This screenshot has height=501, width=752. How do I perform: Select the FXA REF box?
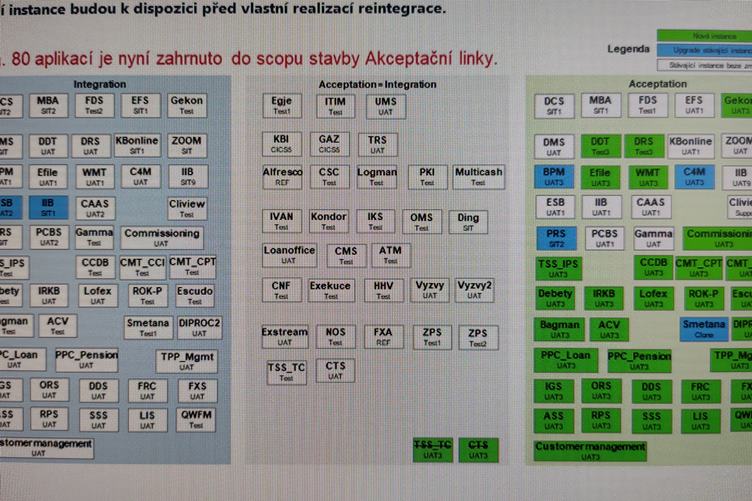(x=383, y=337)
